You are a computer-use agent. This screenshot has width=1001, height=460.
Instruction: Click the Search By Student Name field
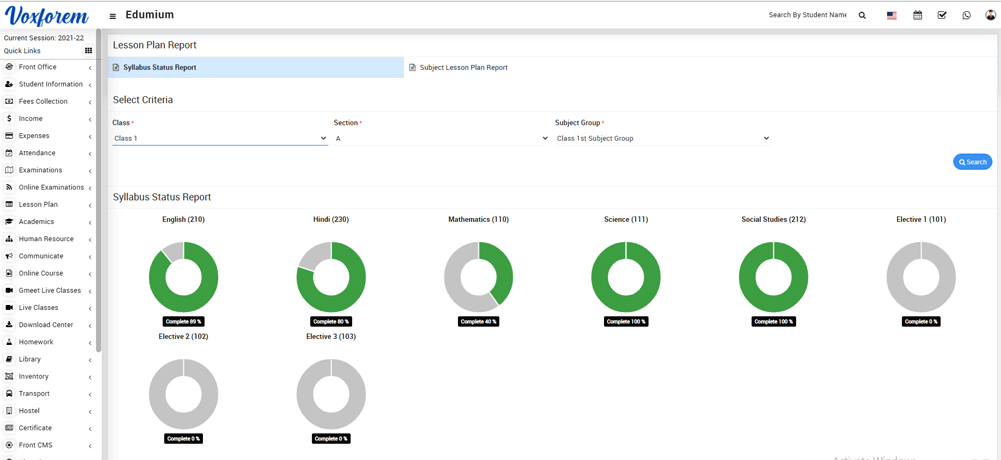(x=806, y=16)
